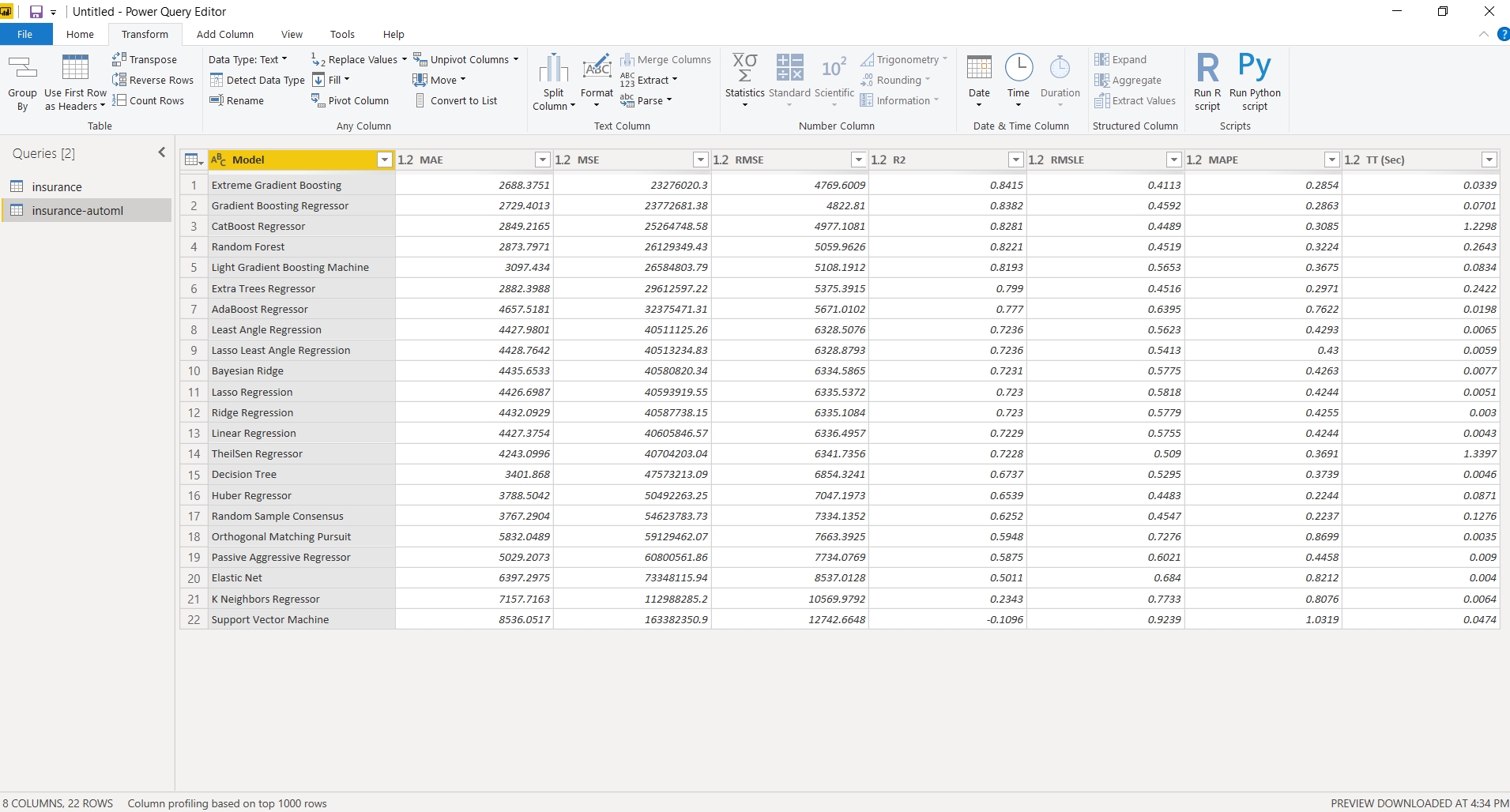Expand the Data Type: Text dropdown
The width and height of the screenshot is (1510, 812).
tap(247, 59)
